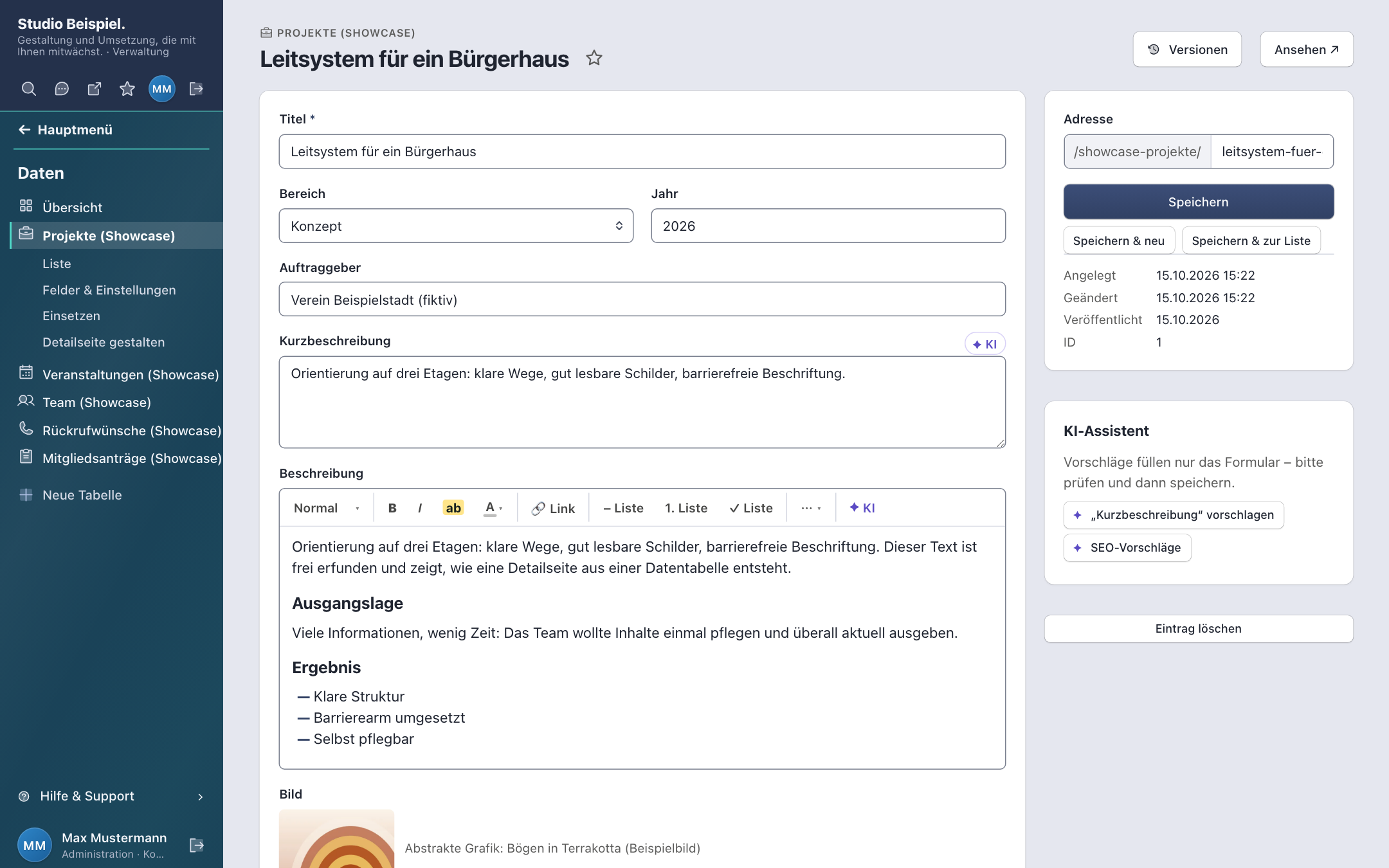The height and width of the screenshot is (868, 1389).
Task: Open the search icon in sidebar header
Action: (x=29, y=89)
